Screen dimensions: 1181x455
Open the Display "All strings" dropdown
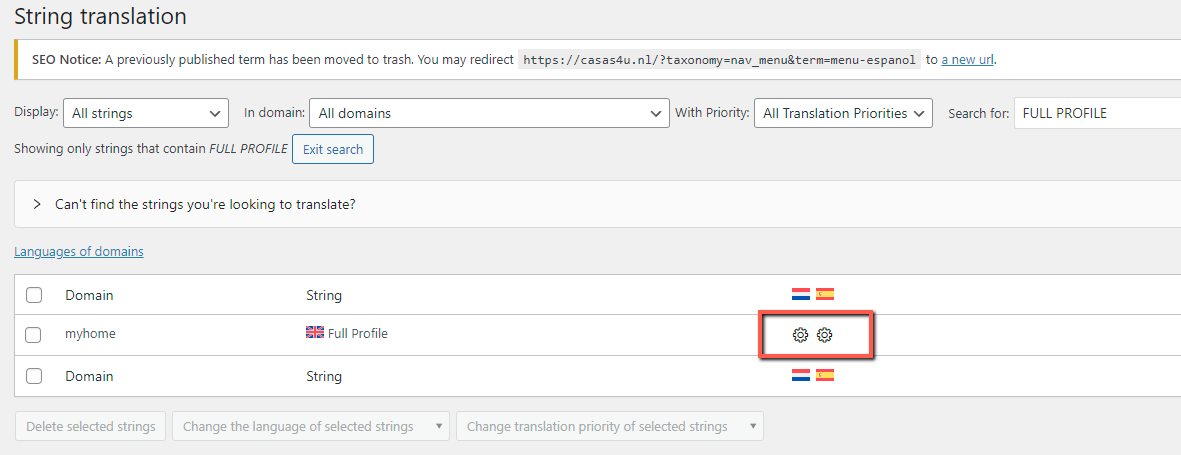point(146,113)
